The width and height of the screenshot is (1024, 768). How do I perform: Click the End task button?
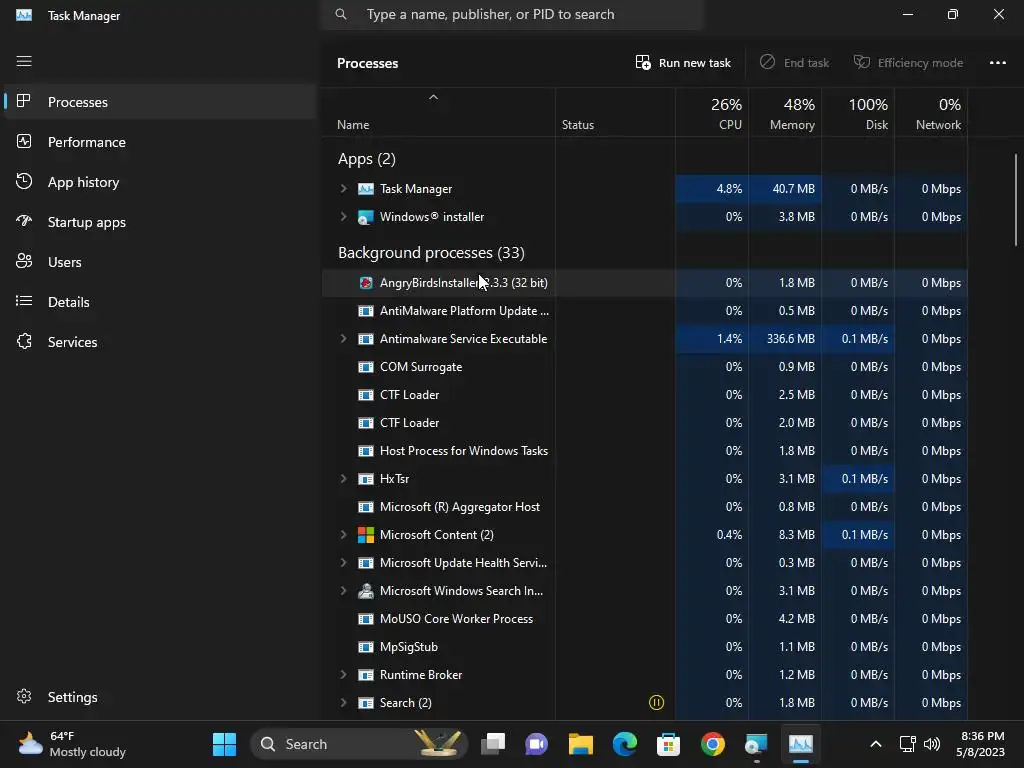coord(794,63)
